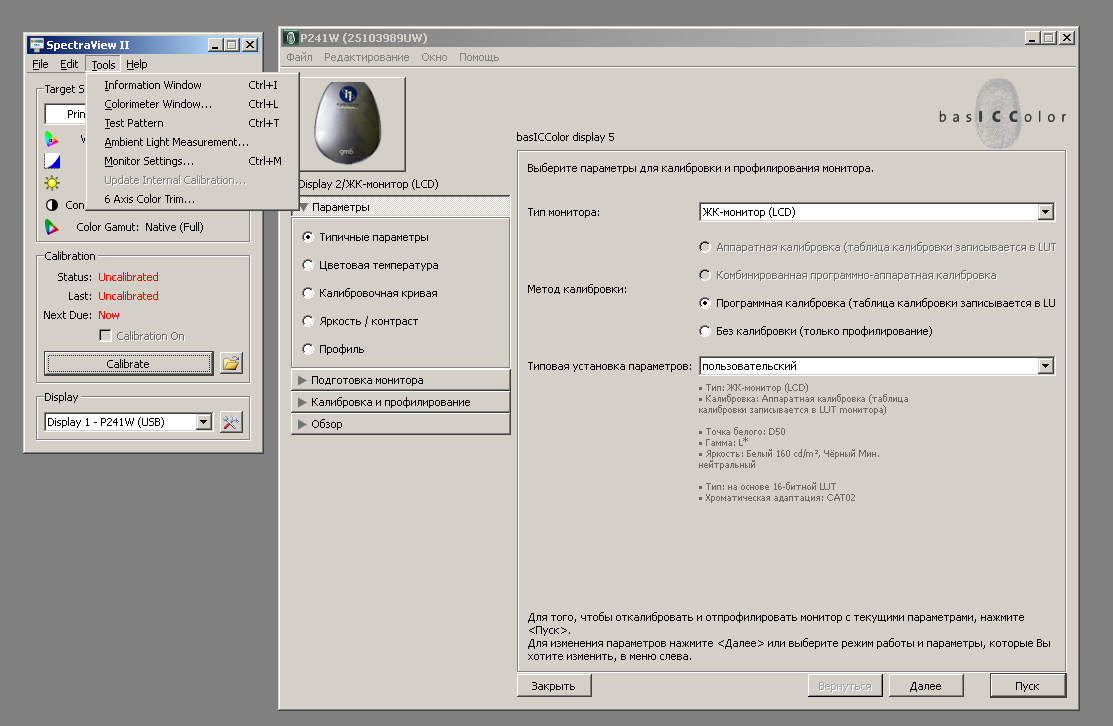
Task: Open the Edit menu in SpectraView
Action: [x=69, y=65]
